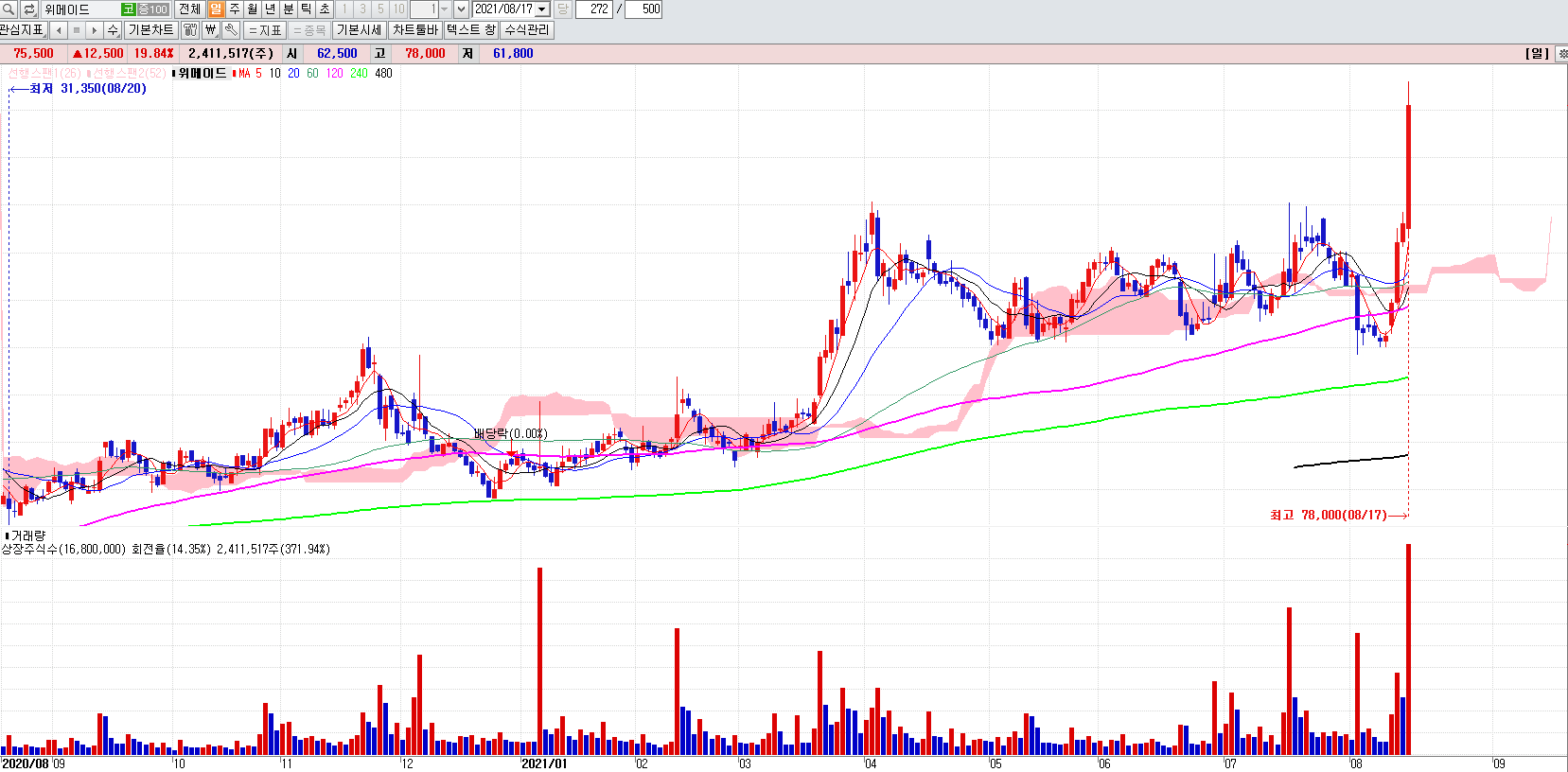Select the 10 interval button
This screenshot has height=772, width=1568.
[x=398, y=9]
